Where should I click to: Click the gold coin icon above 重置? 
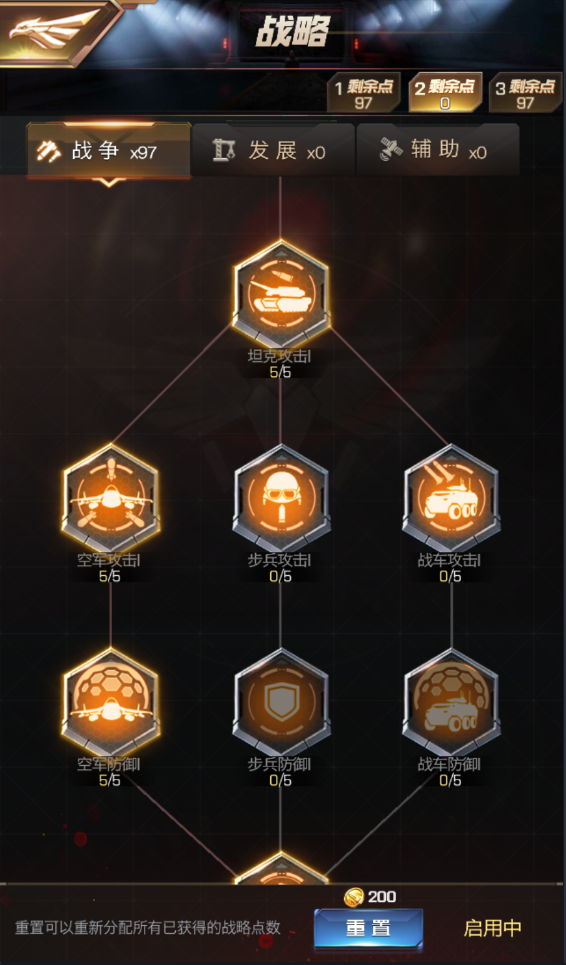pyautogui.click(x=354, y=897)
